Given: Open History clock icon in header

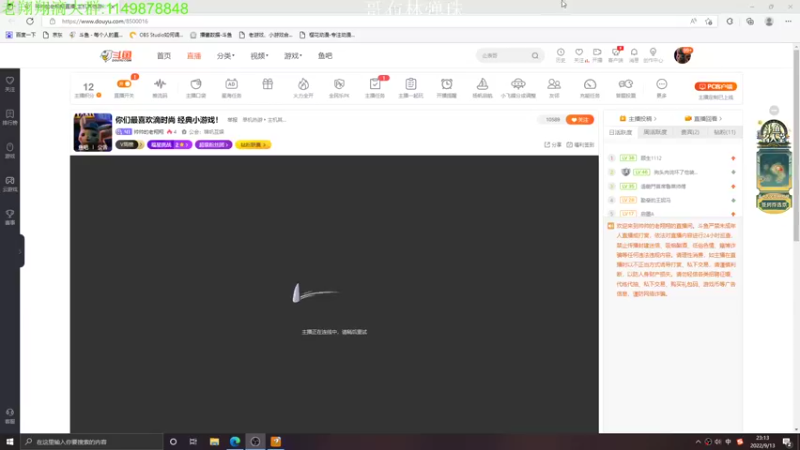Looking at the screenshot, I should (x=561, y=53).
